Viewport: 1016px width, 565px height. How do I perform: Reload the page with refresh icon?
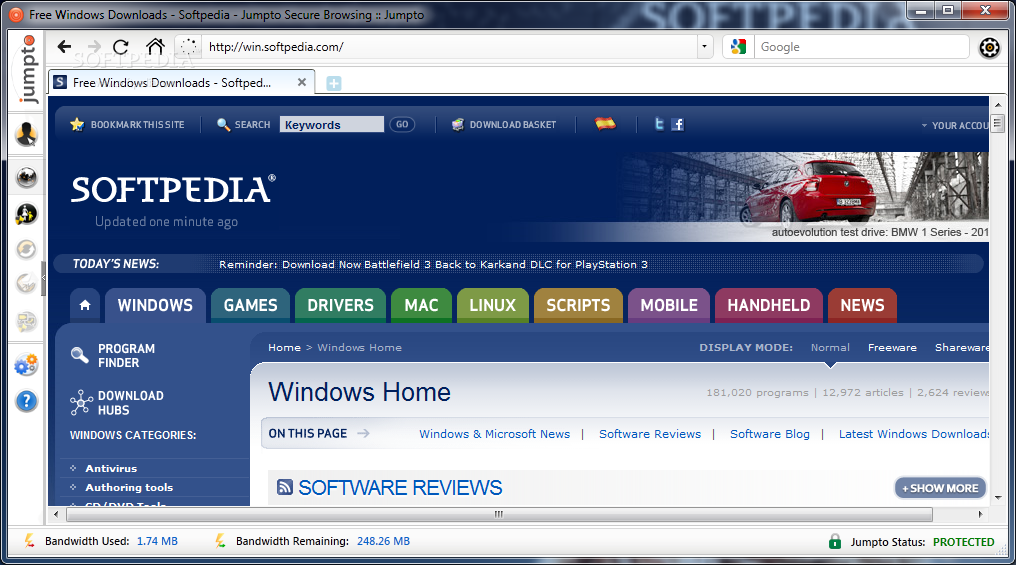tap(121, 47)
